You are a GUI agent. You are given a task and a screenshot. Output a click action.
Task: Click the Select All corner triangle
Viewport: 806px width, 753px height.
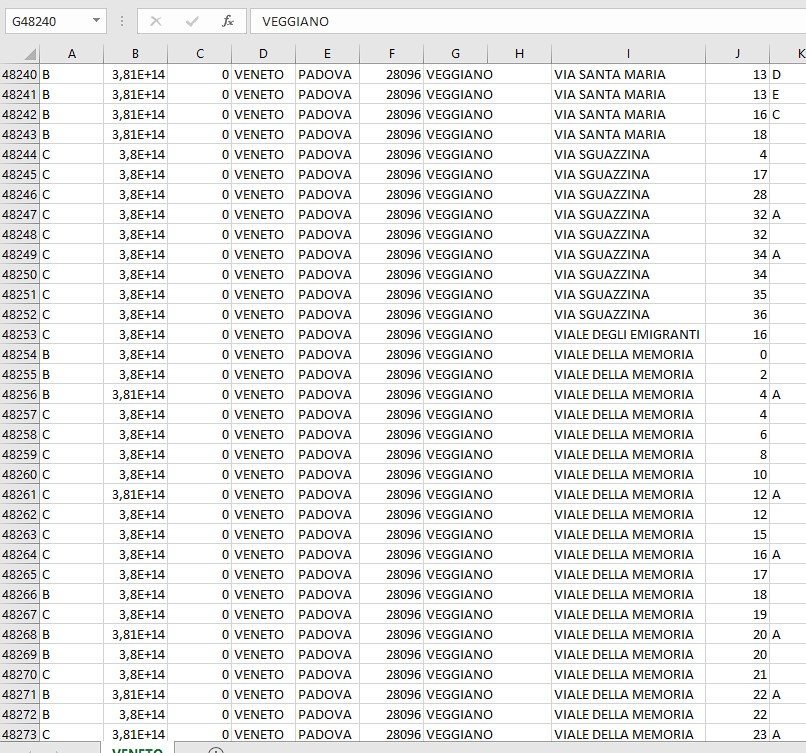(x=30, y=54)
